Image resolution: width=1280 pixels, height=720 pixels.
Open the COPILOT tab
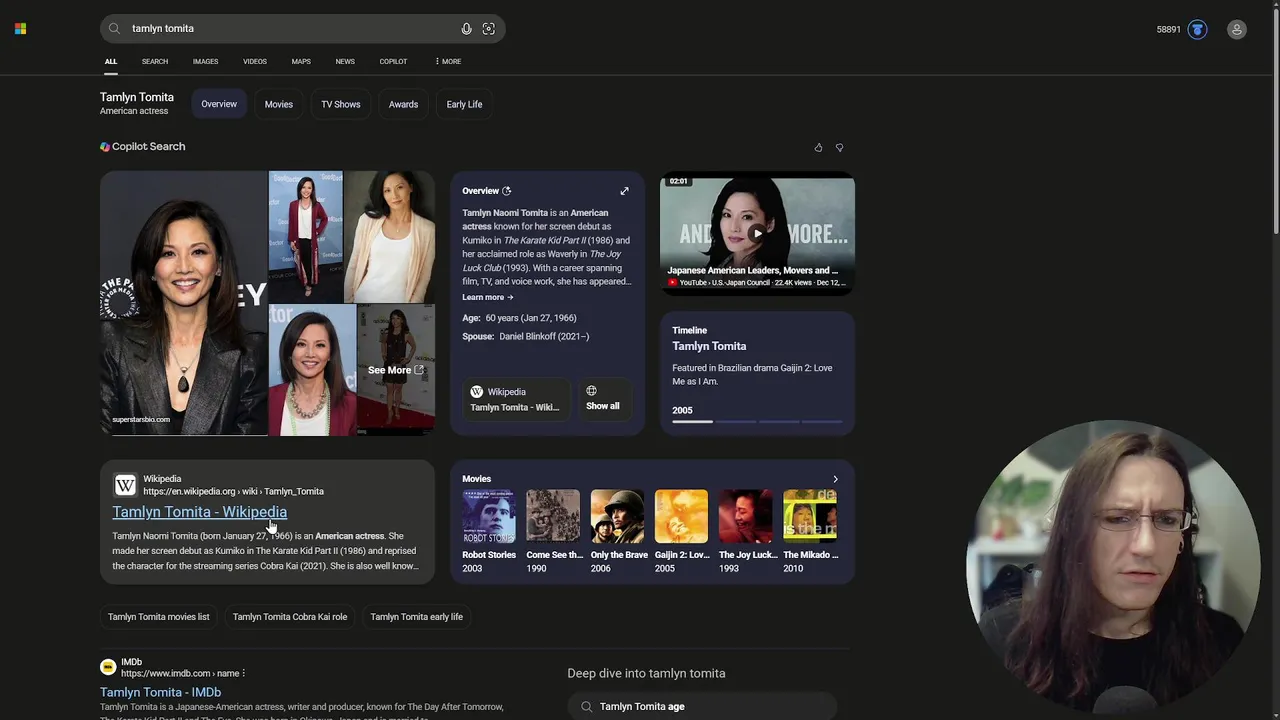point(393,62)
